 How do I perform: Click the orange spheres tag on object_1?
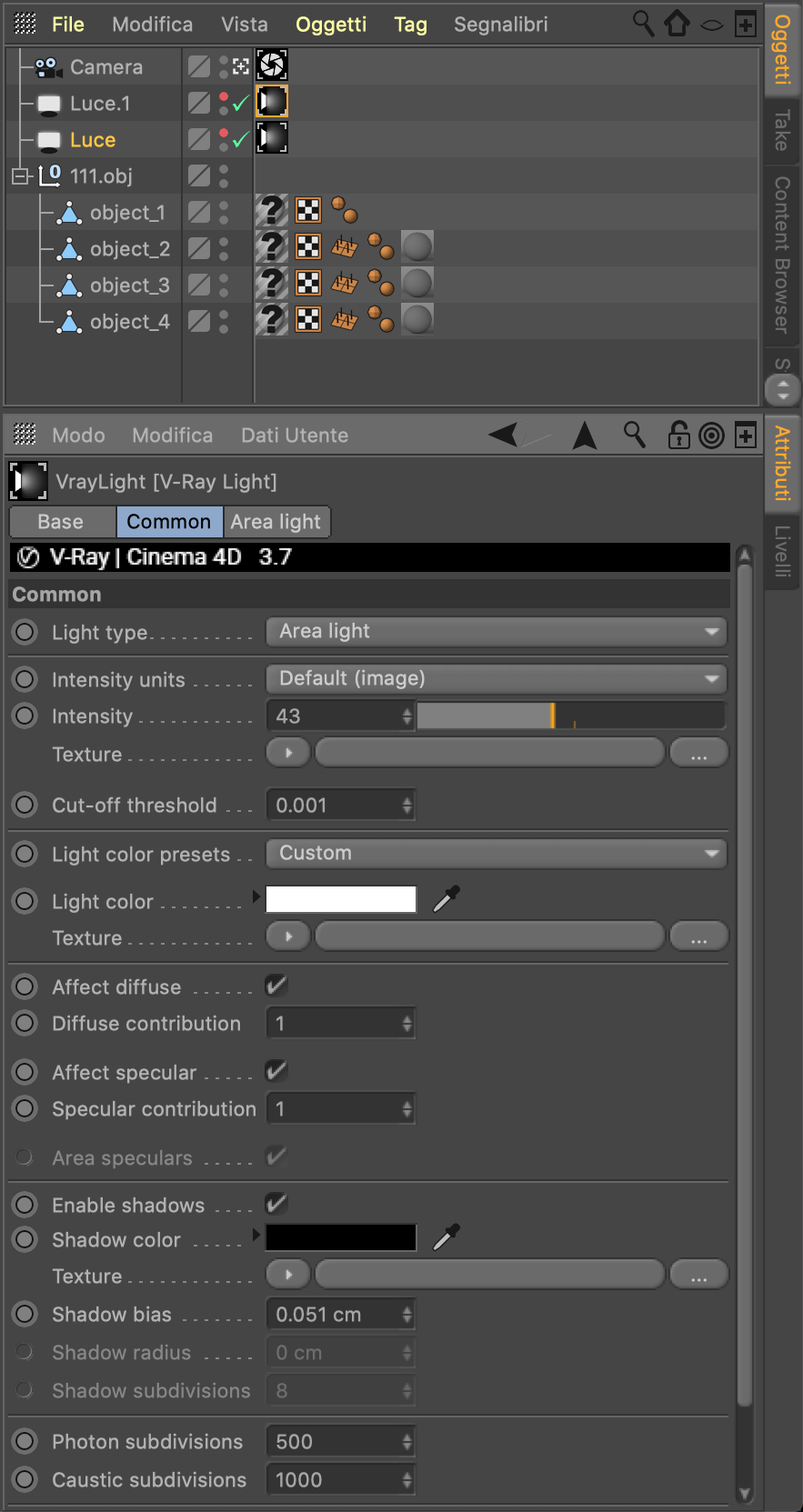tap(345, 210)
